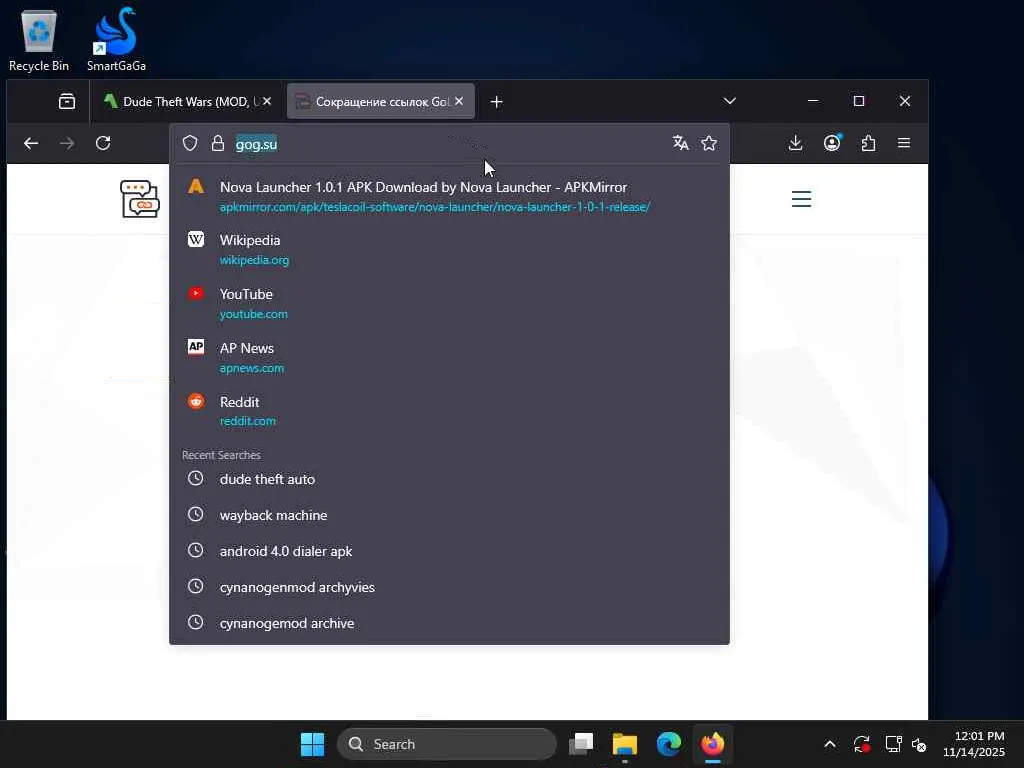Open the tracking protection shield icon
Screen dimensions: 1024x768
(x=189, y=143)
